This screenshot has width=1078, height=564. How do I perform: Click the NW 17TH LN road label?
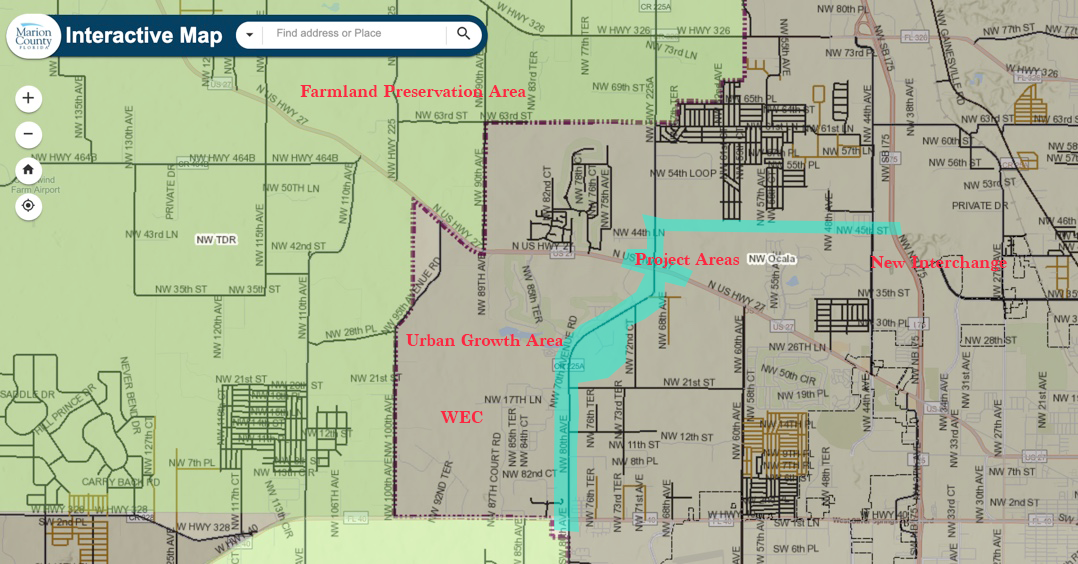coord(513,400)
